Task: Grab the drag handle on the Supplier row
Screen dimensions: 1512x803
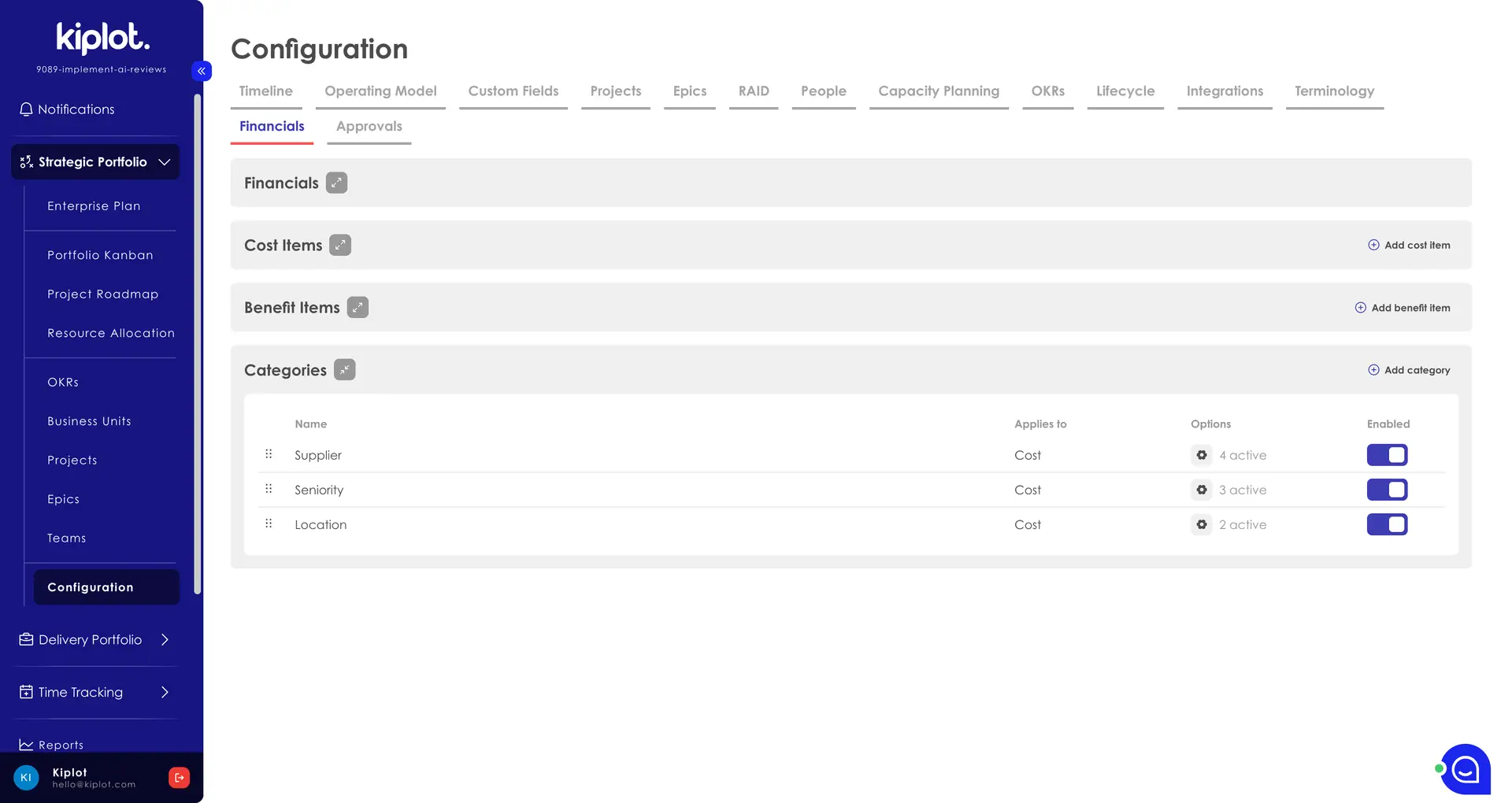Action: pos(269,454)
